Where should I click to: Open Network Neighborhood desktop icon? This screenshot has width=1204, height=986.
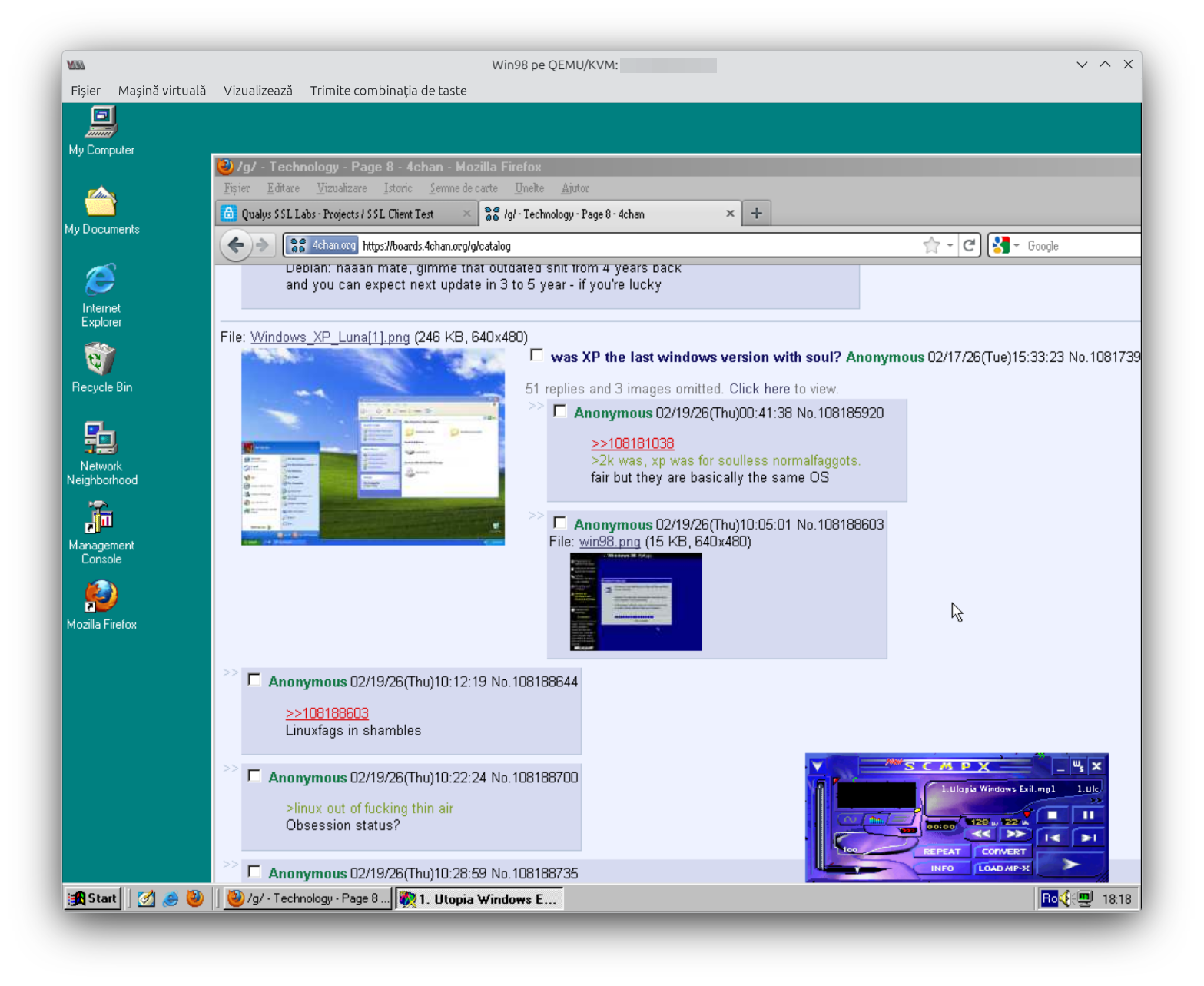[101, 454]
